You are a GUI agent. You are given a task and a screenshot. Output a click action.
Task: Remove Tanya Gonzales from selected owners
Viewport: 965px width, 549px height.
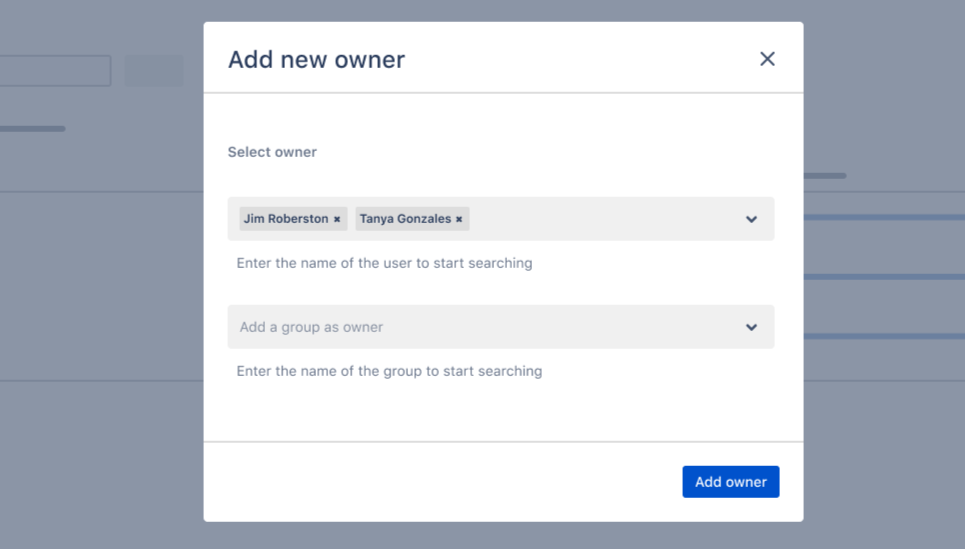459,220
